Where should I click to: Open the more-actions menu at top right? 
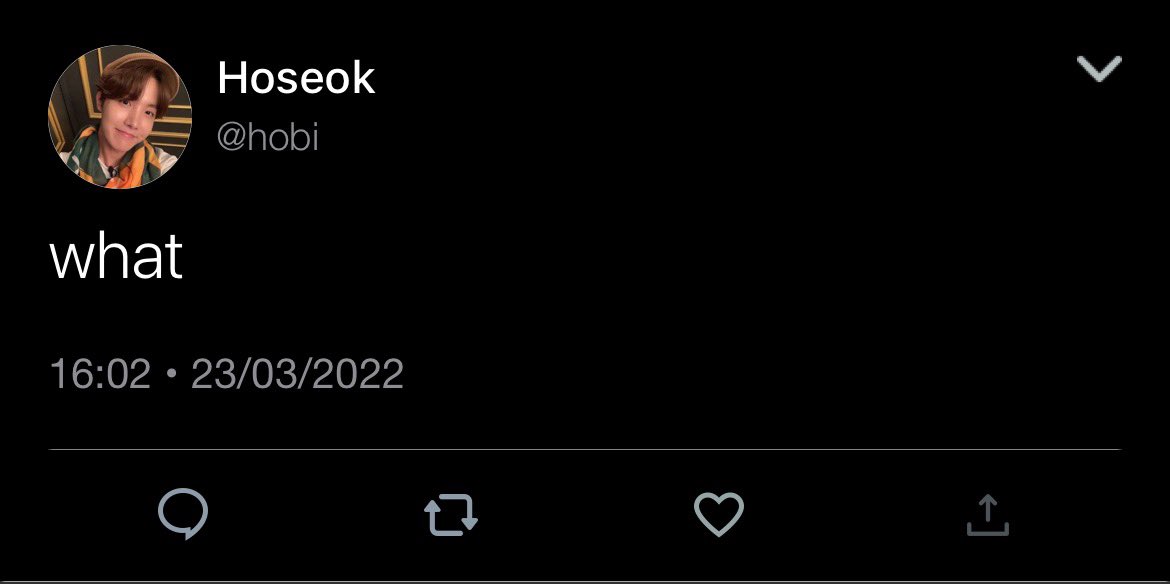click(x=1099, y=69)
